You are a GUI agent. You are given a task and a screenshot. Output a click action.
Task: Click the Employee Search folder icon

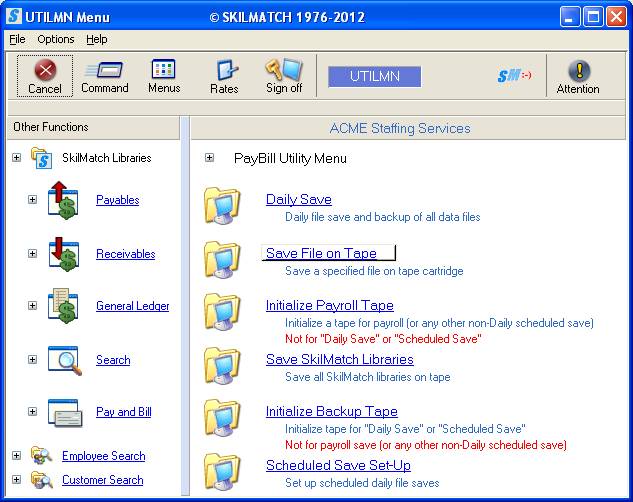point(42,456)
